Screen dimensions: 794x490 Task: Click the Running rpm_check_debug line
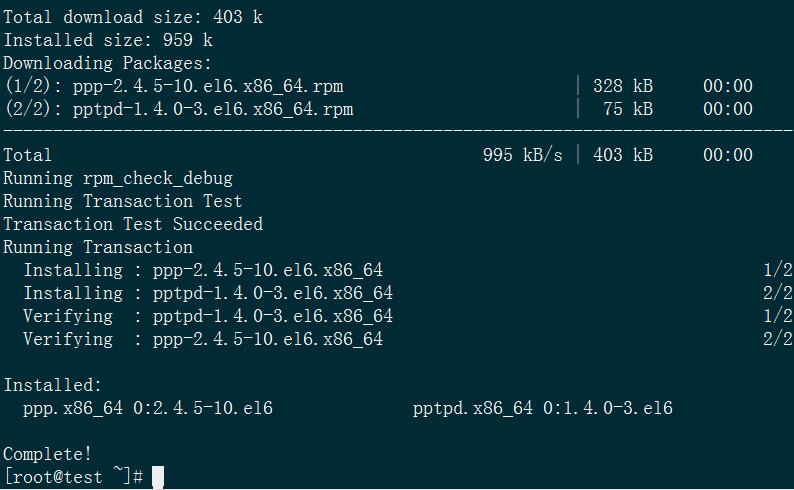click(x=118, y=178)
